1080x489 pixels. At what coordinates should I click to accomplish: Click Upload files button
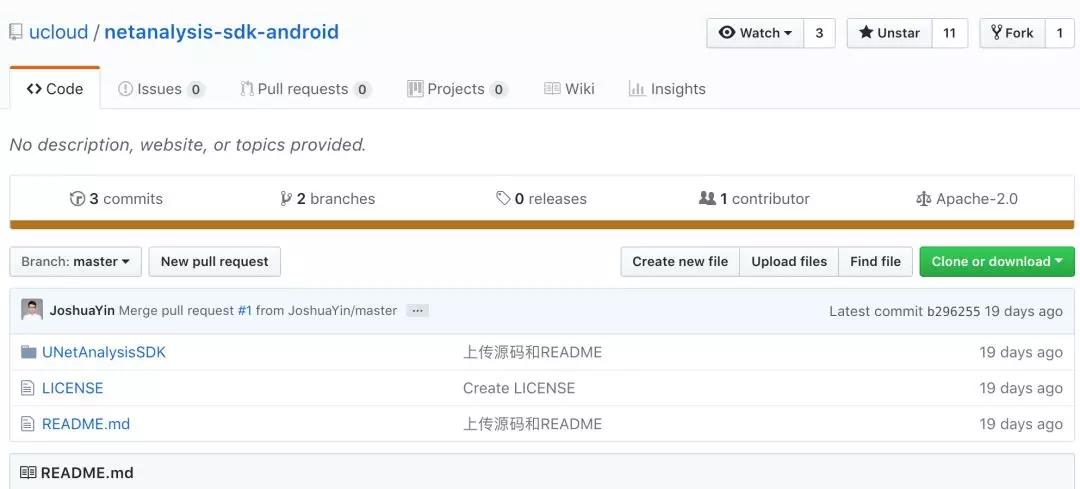789,262
